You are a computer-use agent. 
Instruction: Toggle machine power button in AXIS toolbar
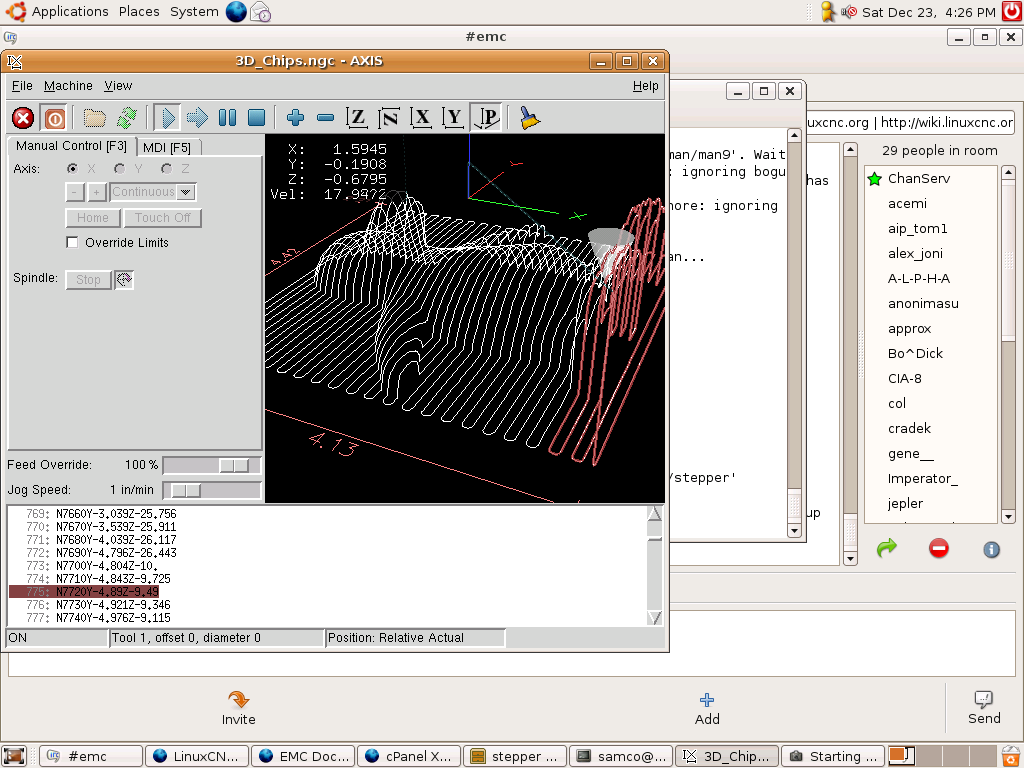[x=54, y=118]
